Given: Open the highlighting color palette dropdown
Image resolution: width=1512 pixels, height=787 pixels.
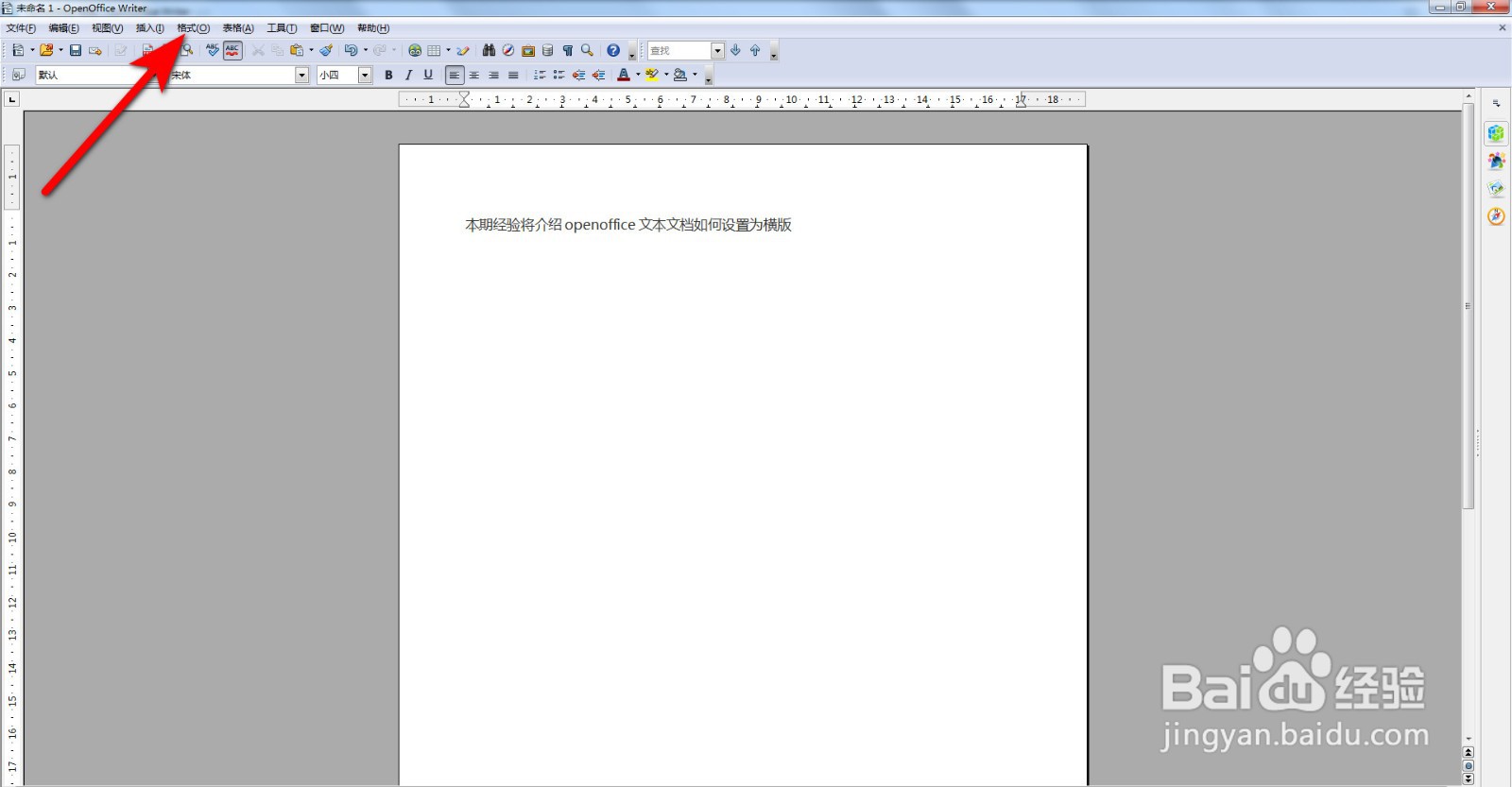Looking at the screenshot, I should [666, 75].
